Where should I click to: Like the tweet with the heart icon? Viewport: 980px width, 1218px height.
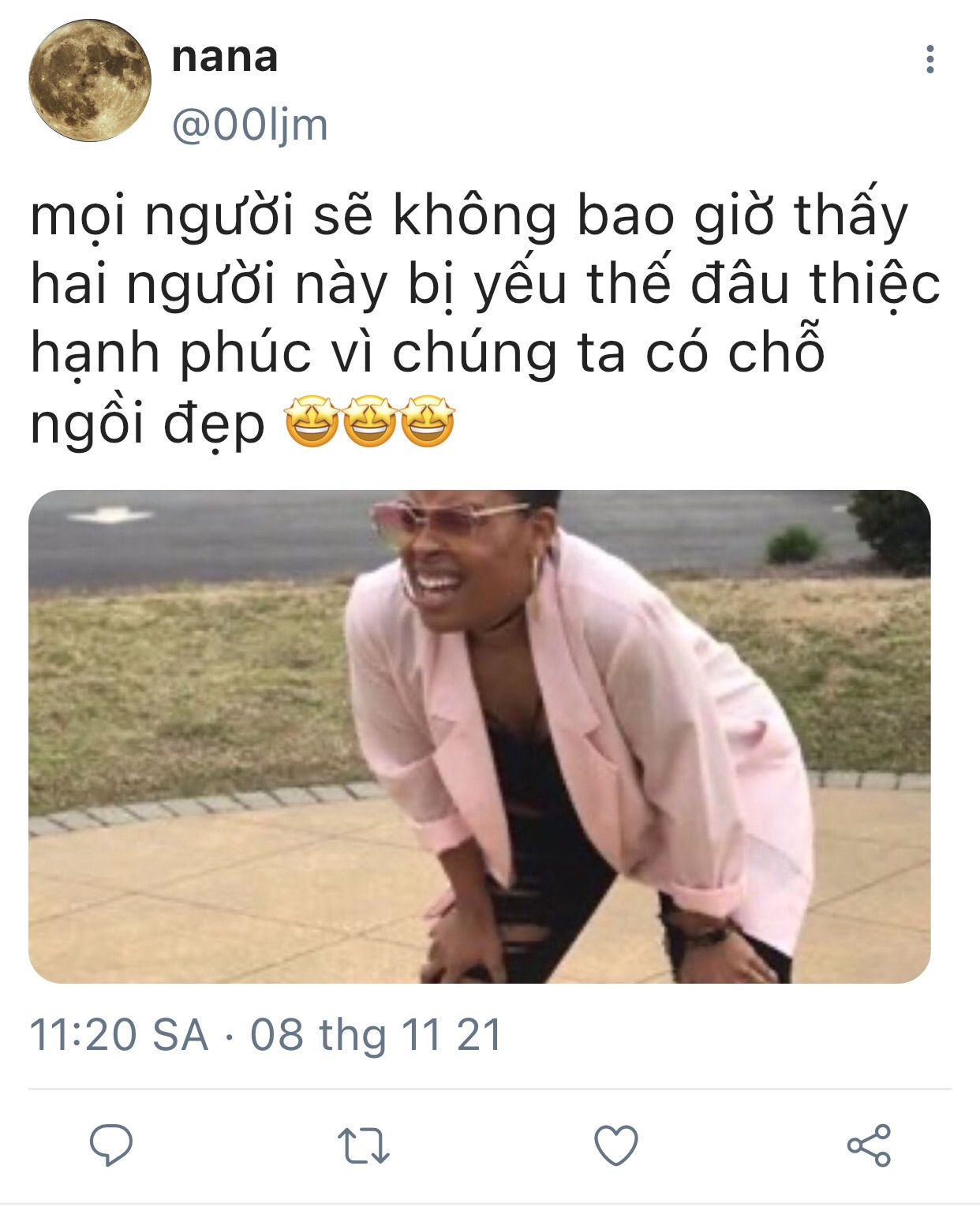(x=616, y=1145)
